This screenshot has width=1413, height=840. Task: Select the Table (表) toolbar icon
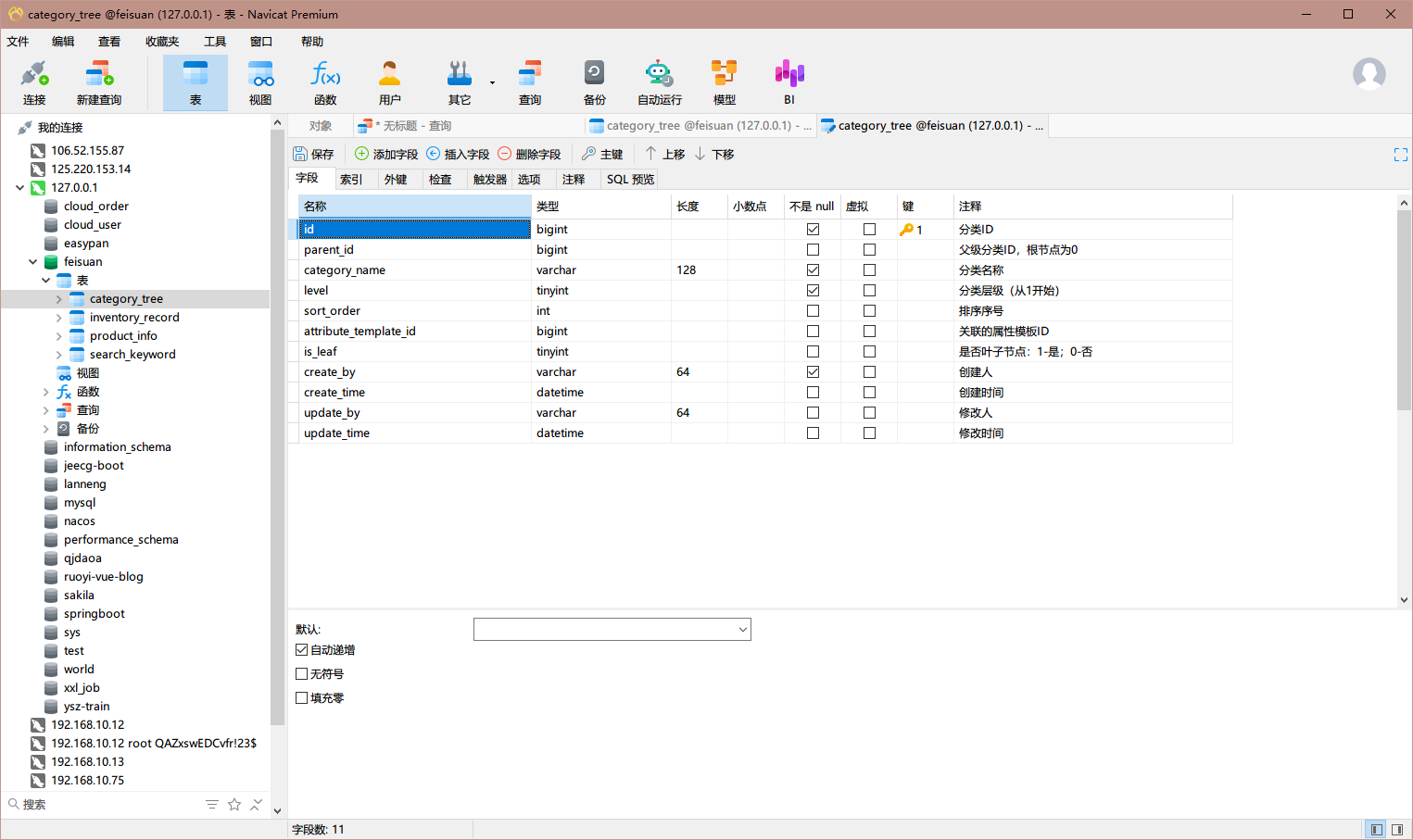(196, 82)
